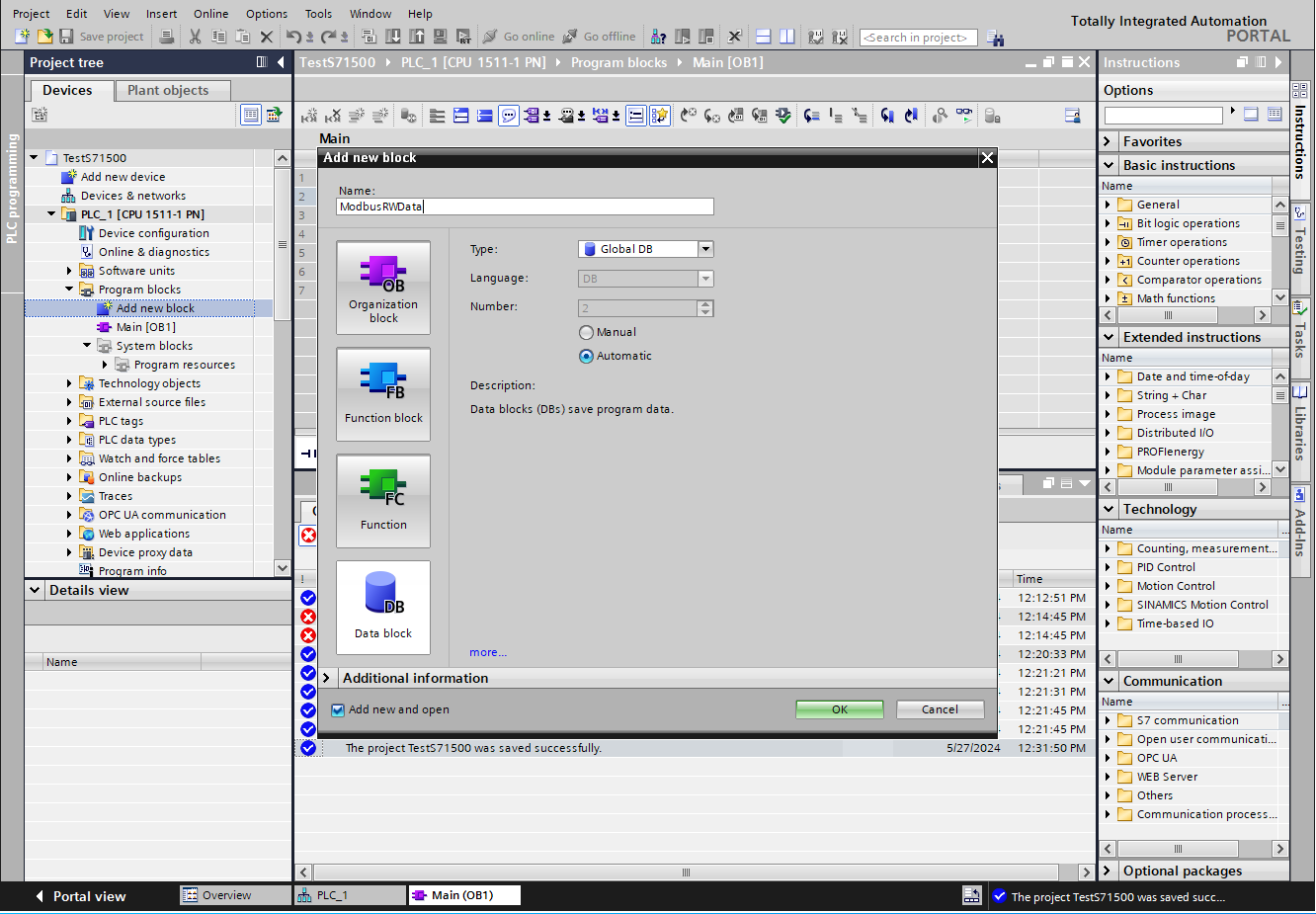Image resolution: width=1316 pixels, height=914 pixels.
Task: Select Main [OB1] in project tree
Action: coord(146,327)
